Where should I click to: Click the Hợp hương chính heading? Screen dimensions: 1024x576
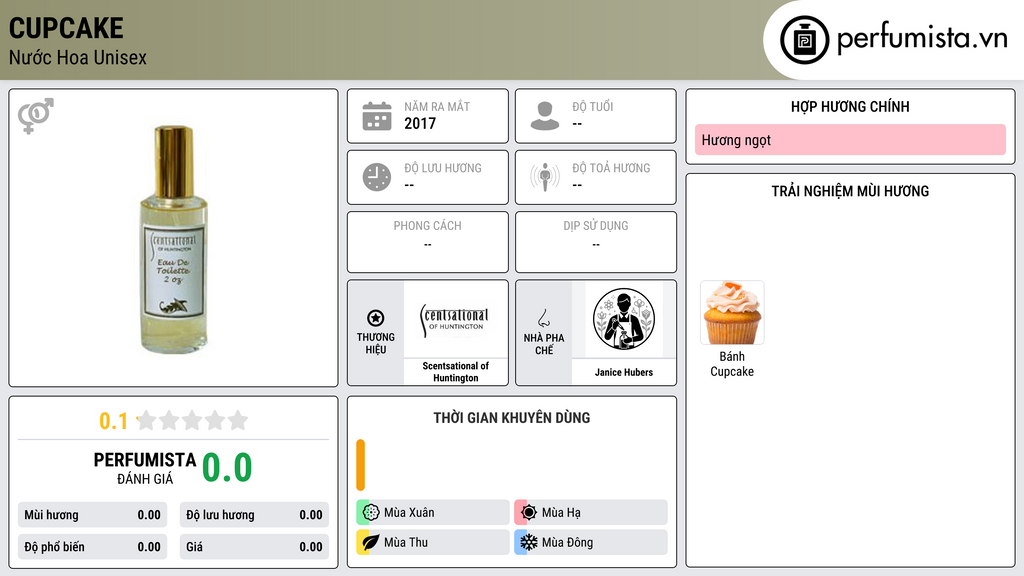tap(850, 106)
